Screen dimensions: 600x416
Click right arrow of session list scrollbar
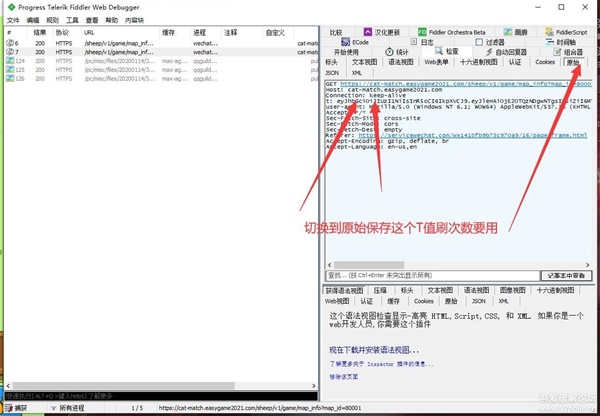[x=313, y=386]
